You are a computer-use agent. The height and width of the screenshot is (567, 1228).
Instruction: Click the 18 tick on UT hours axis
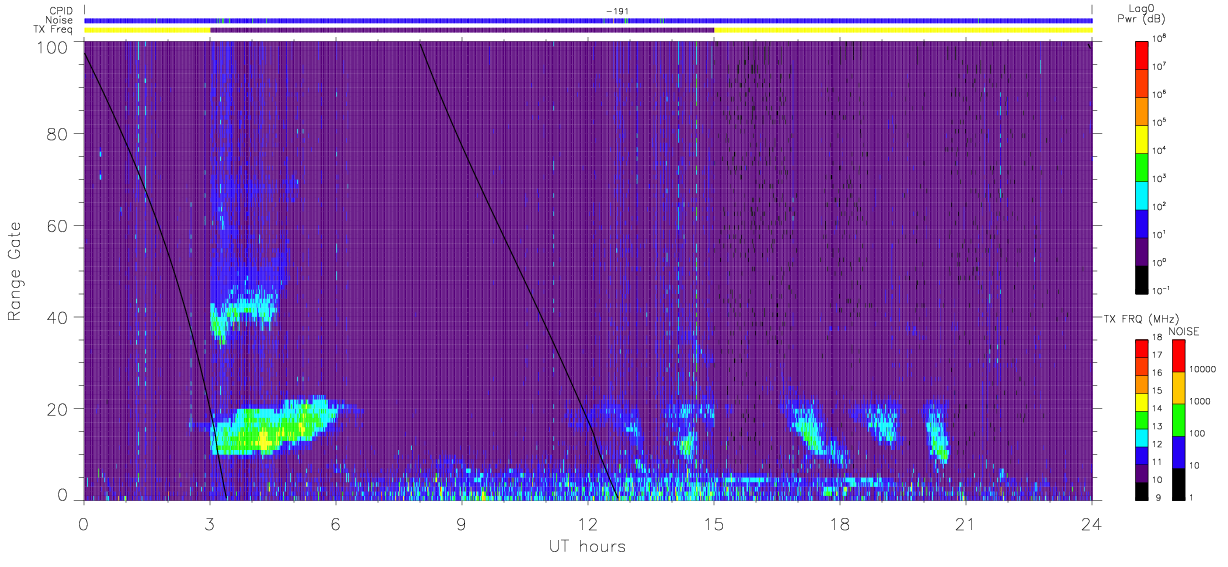(x=840, y=523)
